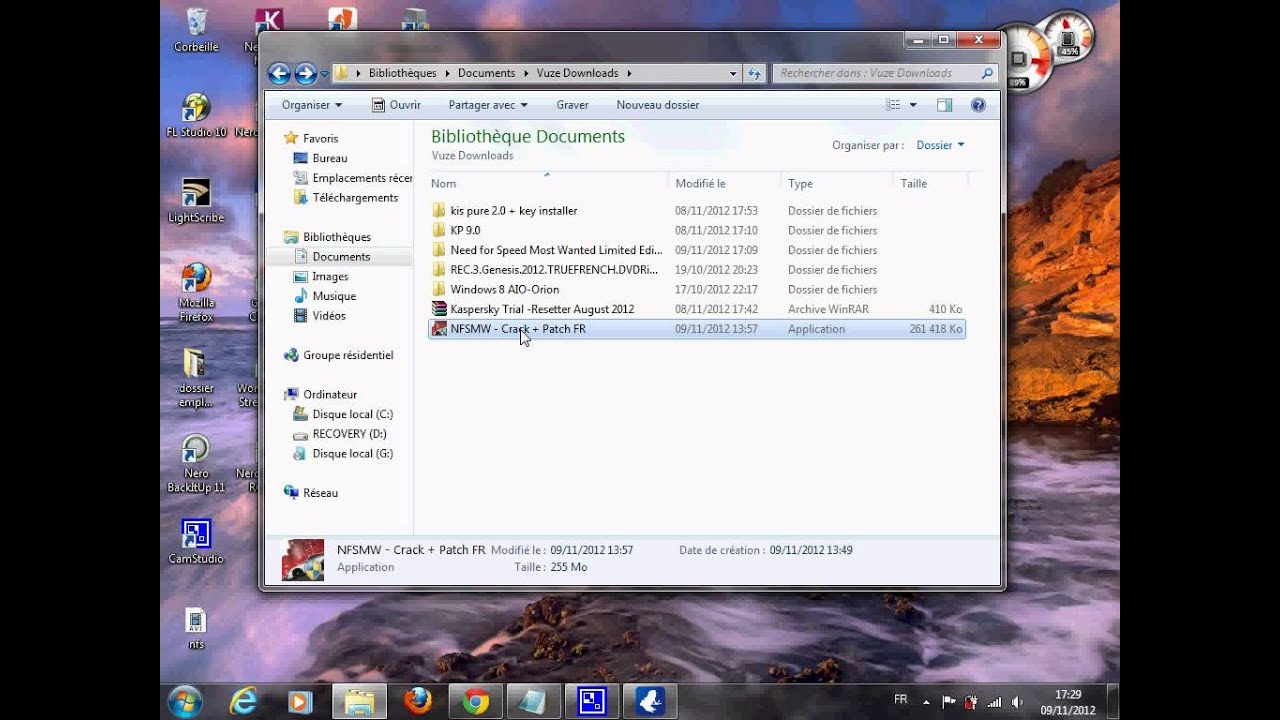
Task: Go back with the Explorer back arrow
Action: (x=279, y=73)
